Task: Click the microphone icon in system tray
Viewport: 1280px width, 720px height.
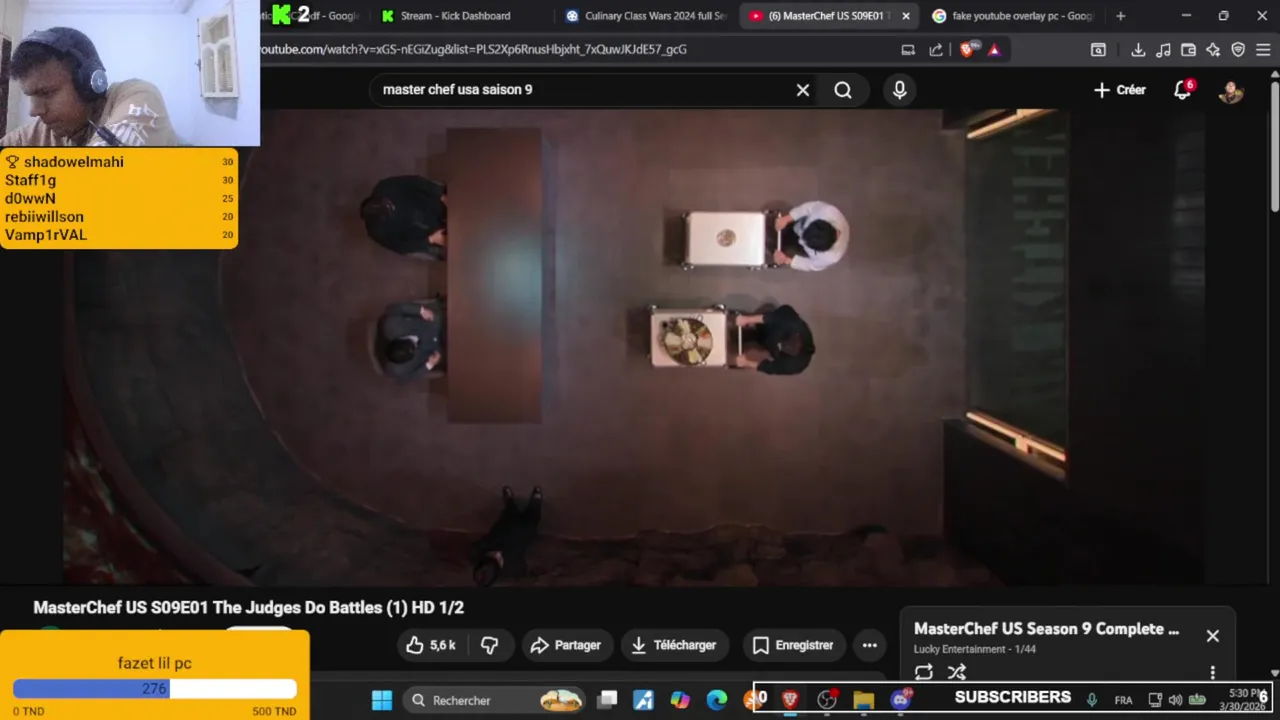Action: pos(1092,700)
